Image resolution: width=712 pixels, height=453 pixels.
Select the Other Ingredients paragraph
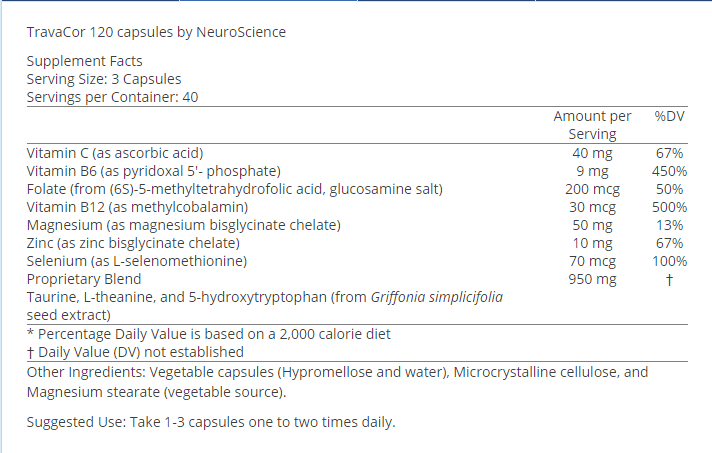point(337,382)
